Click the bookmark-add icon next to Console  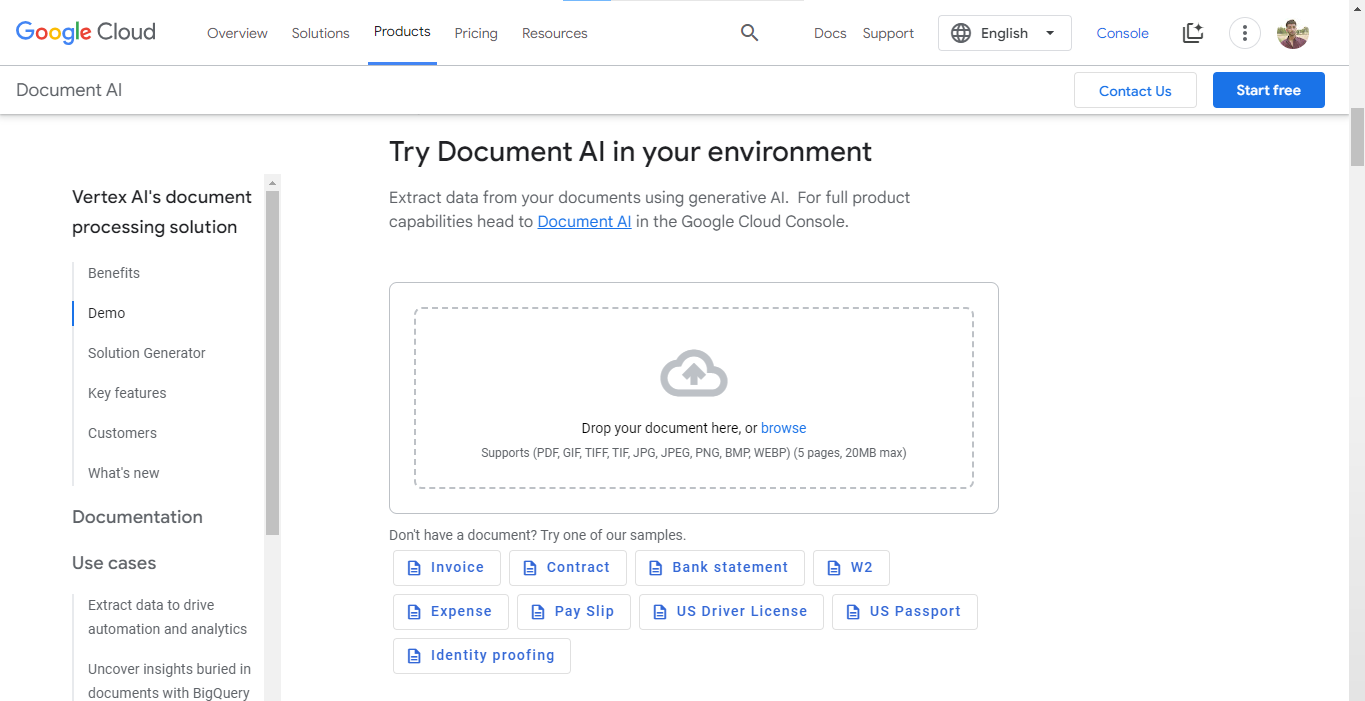tap(1192, 33)
